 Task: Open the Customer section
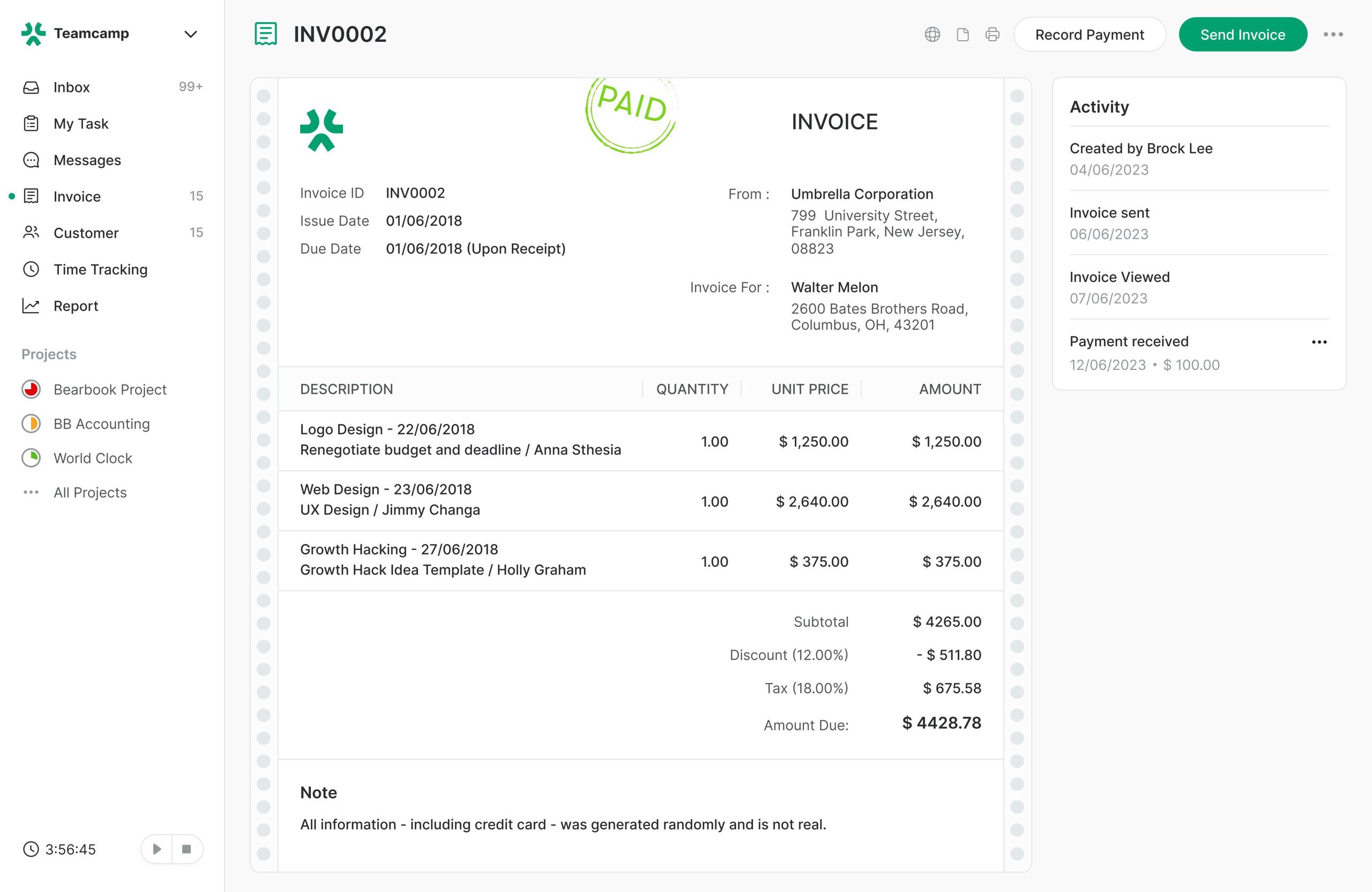point(86,233)
